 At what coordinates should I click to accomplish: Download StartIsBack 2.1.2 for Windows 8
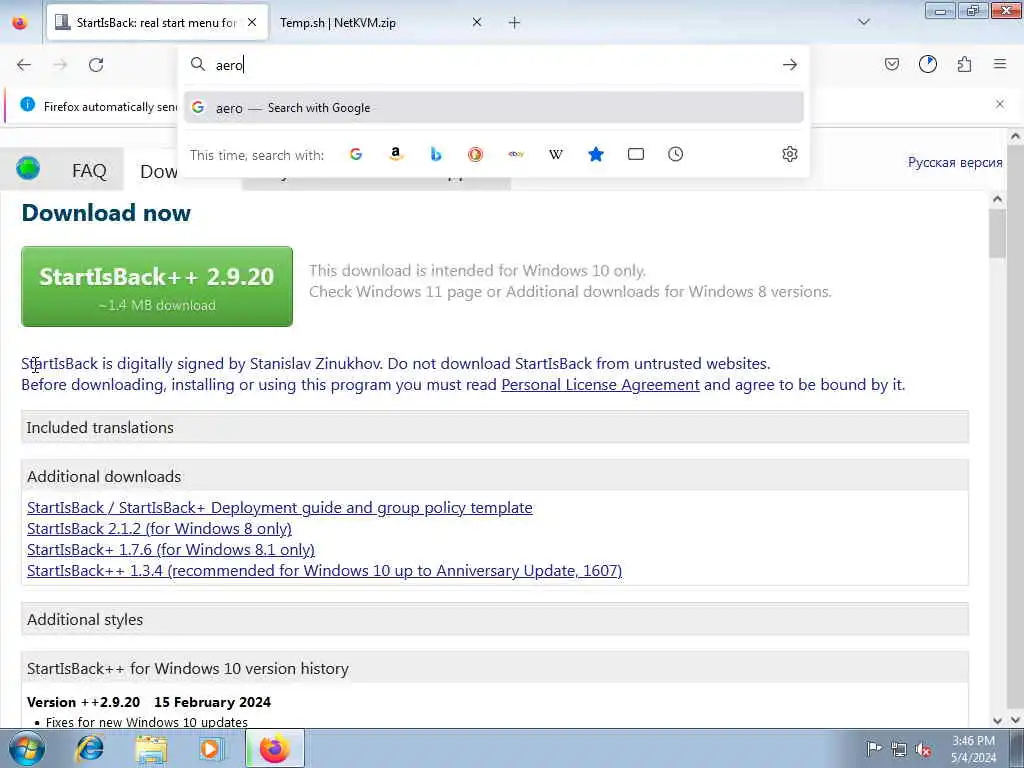click(x=159, y=528)
